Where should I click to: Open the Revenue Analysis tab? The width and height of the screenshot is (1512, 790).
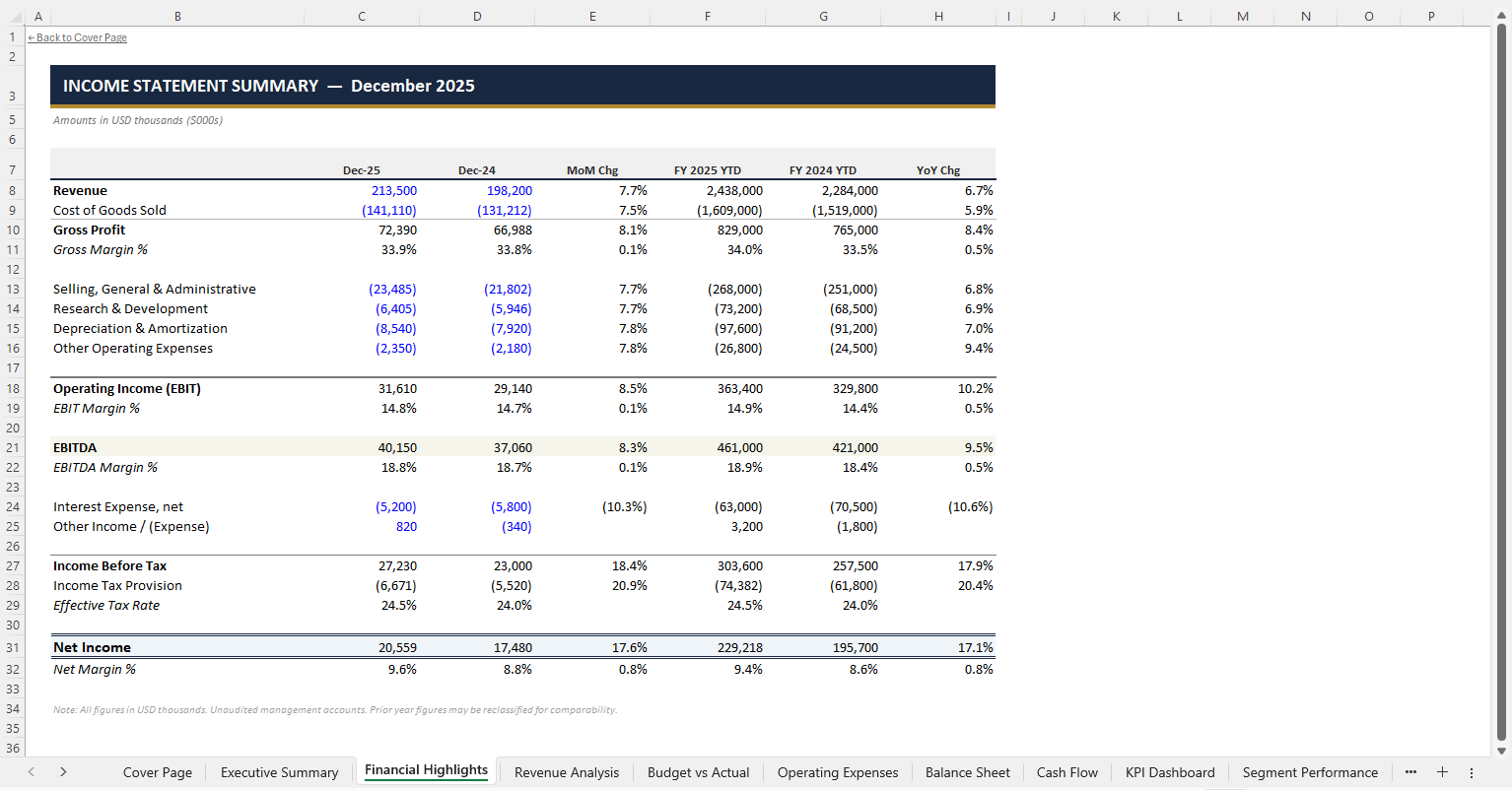click(x=566, y=772)
